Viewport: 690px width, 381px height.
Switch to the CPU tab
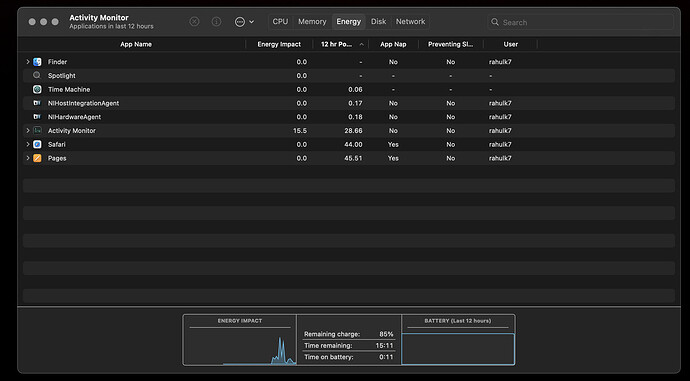[x=280, y=22]
